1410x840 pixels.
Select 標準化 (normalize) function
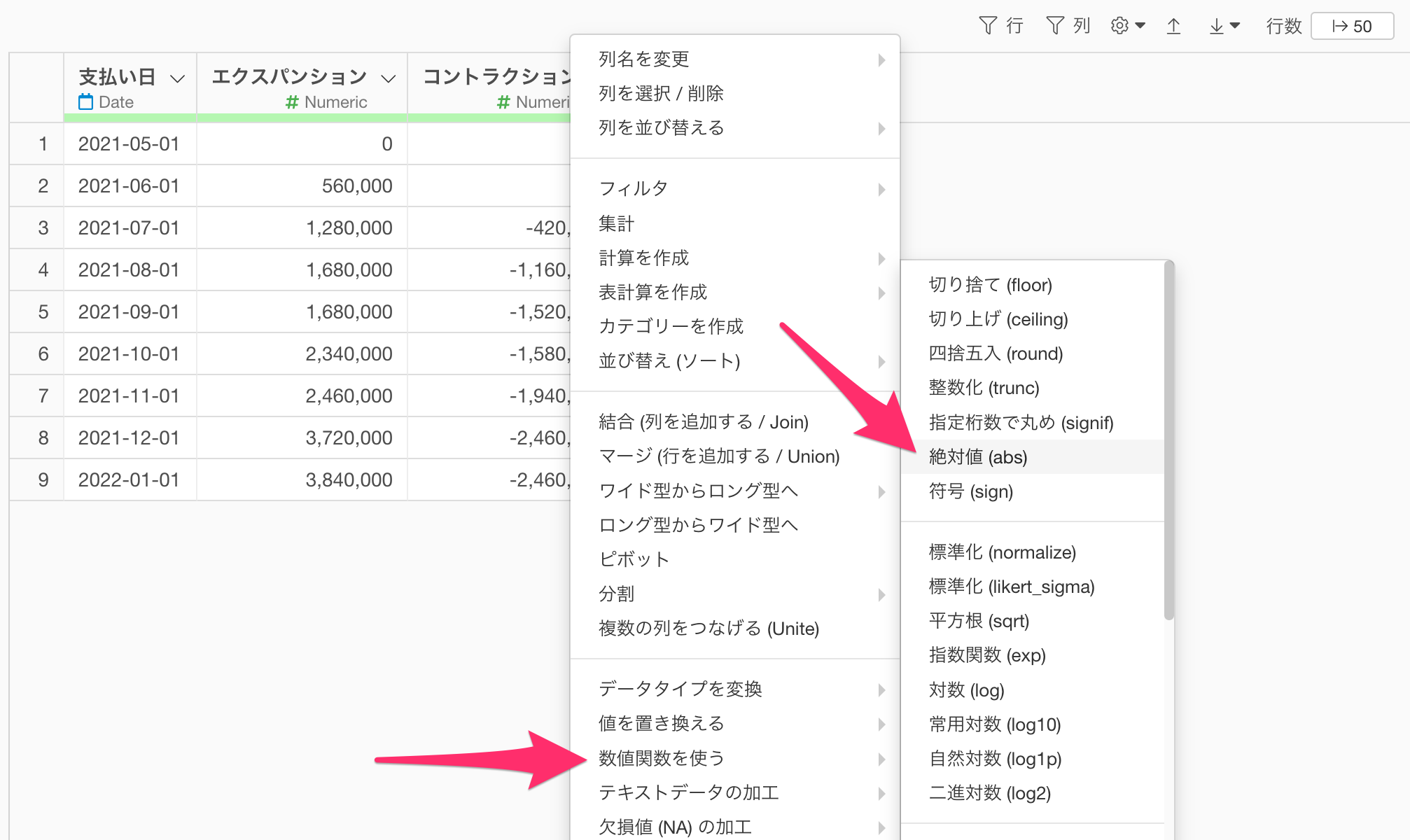(x=1033, y=552)
